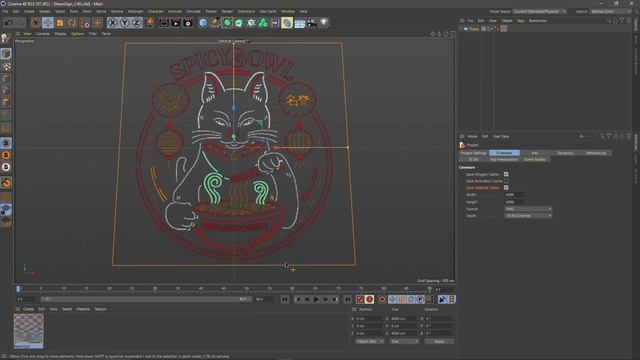Open the MoGraph menu
This screenshot has height=360, width=640.
(136, 11)
